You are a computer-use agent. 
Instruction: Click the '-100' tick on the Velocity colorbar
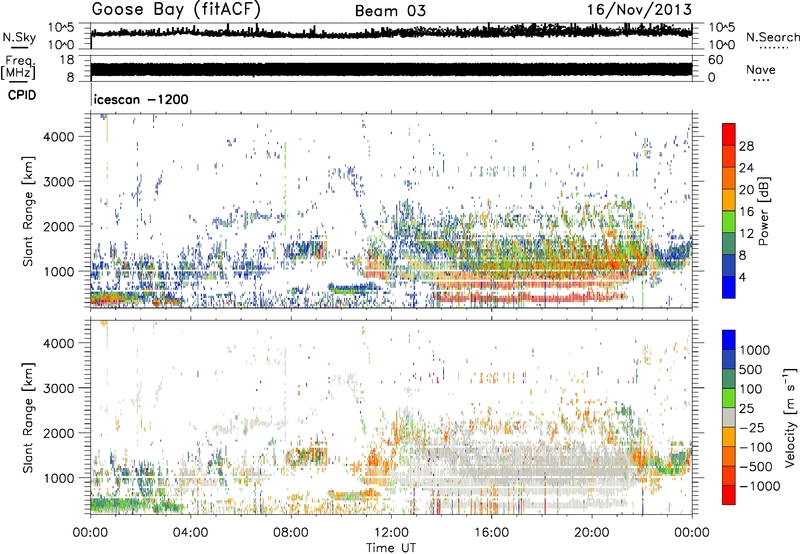tap(756, 447)
